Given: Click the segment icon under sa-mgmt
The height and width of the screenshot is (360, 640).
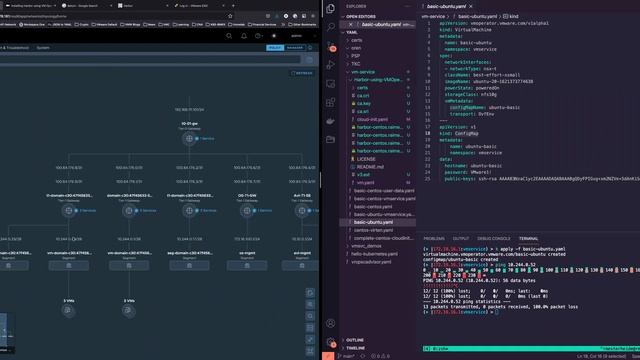Looking at the screenshot, I should pos(247,266).
